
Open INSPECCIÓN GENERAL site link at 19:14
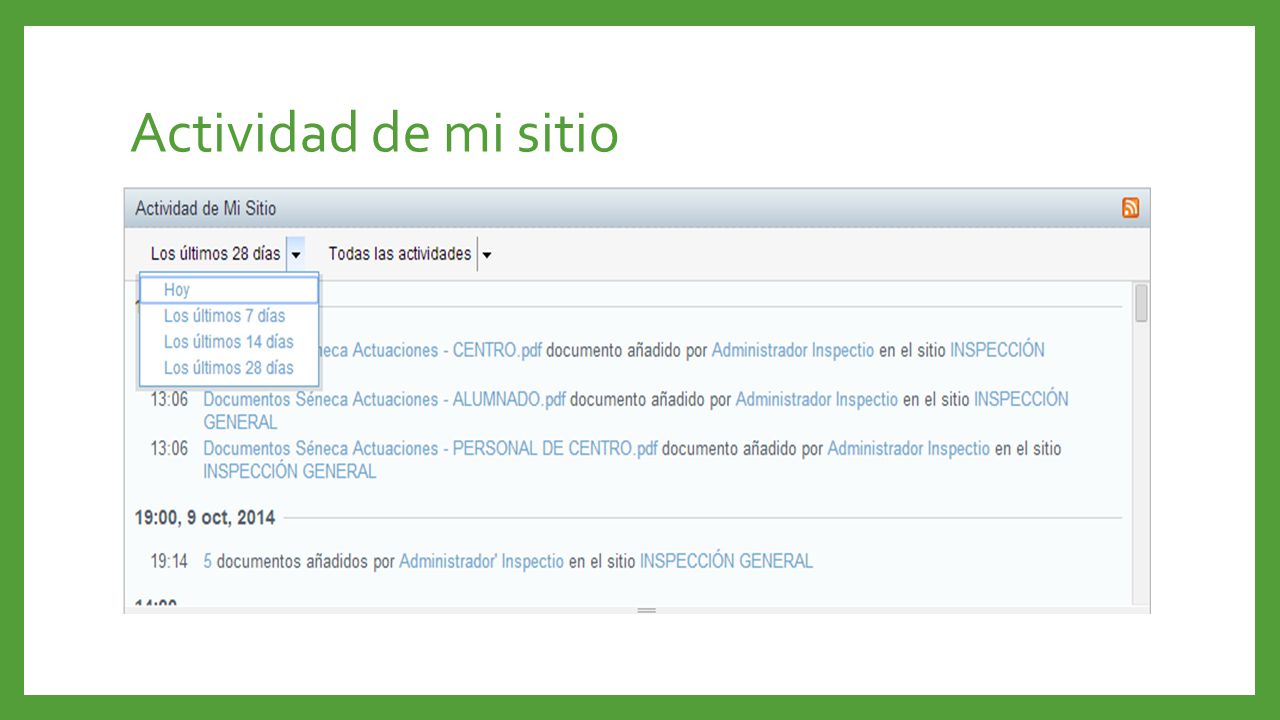point(726,561)
